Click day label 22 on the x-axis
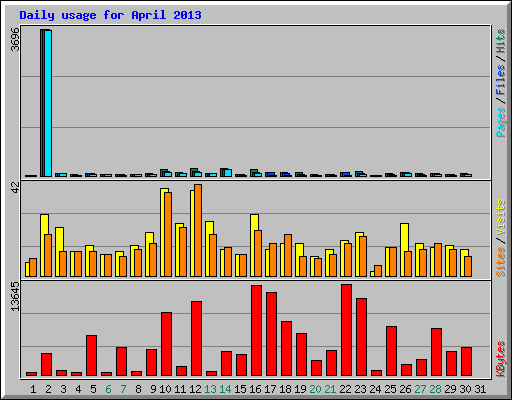The width and height of the screenshot is (512, 400). coord(345,389)
